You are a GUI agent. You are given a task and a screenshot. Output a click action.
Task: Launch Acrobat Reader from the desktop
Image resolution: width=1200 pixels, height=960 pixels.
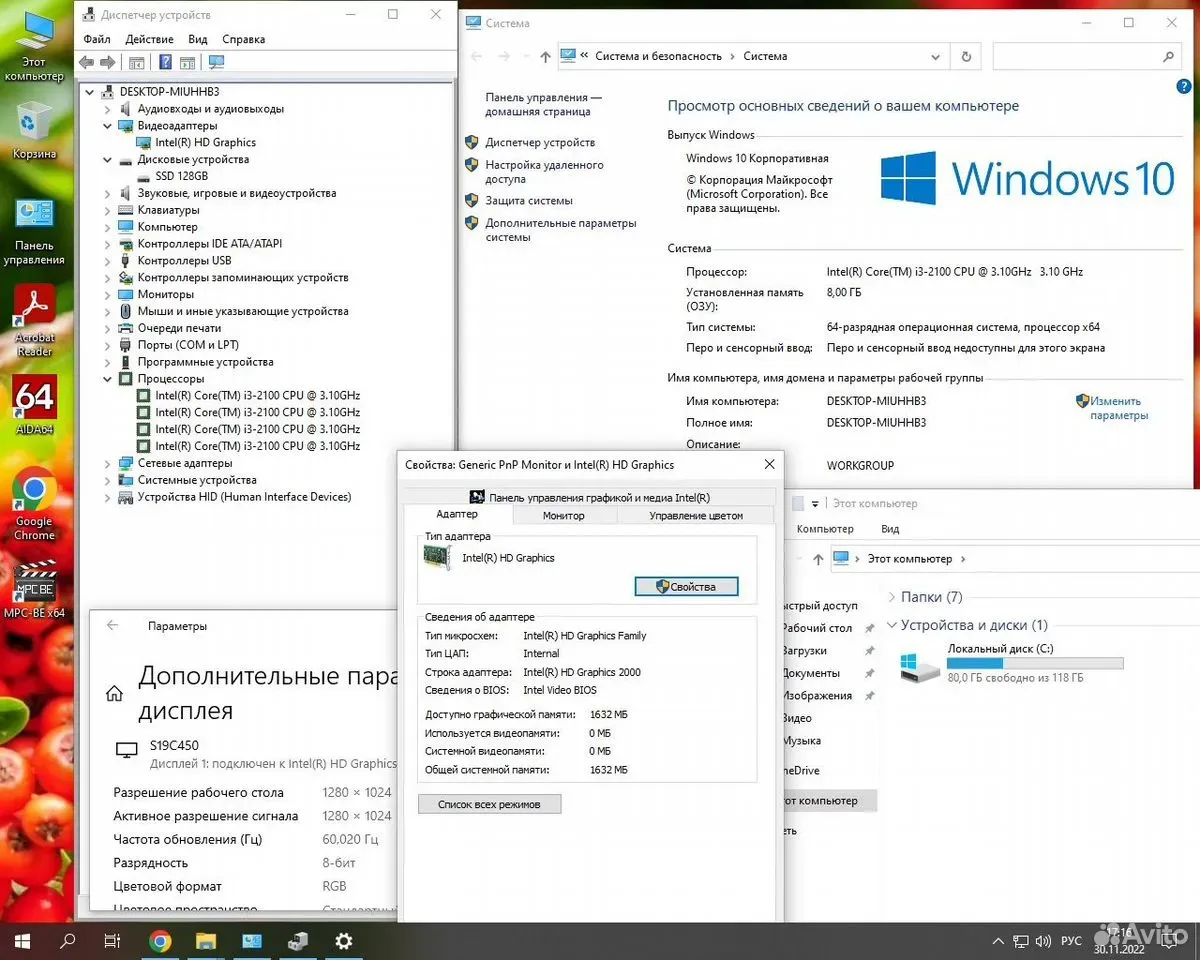pos(34,320)
